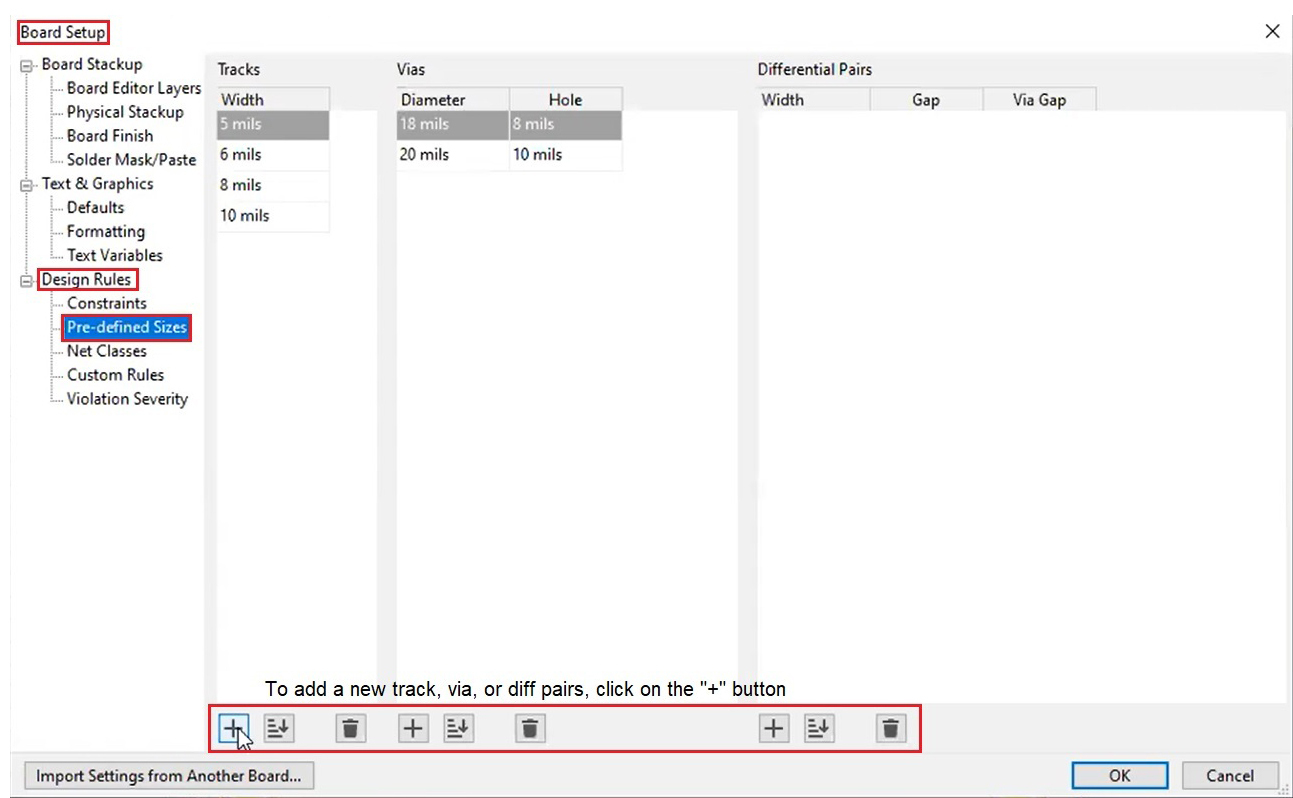Image resolution: width=1293 pixels, height=798 pixels.
Task: Click the Tracks Width column header
Action: click(x=273, y=100)
